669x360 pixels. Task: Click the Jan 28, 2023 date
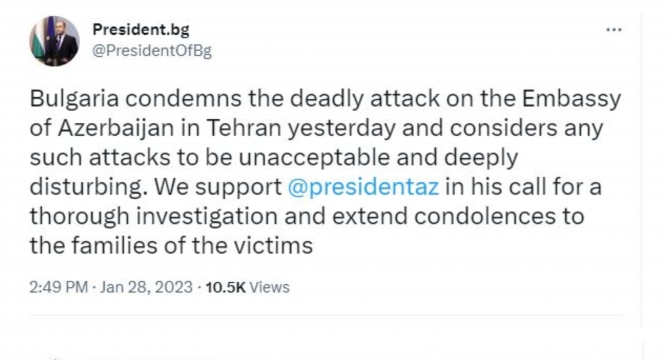tap(146, 287)
